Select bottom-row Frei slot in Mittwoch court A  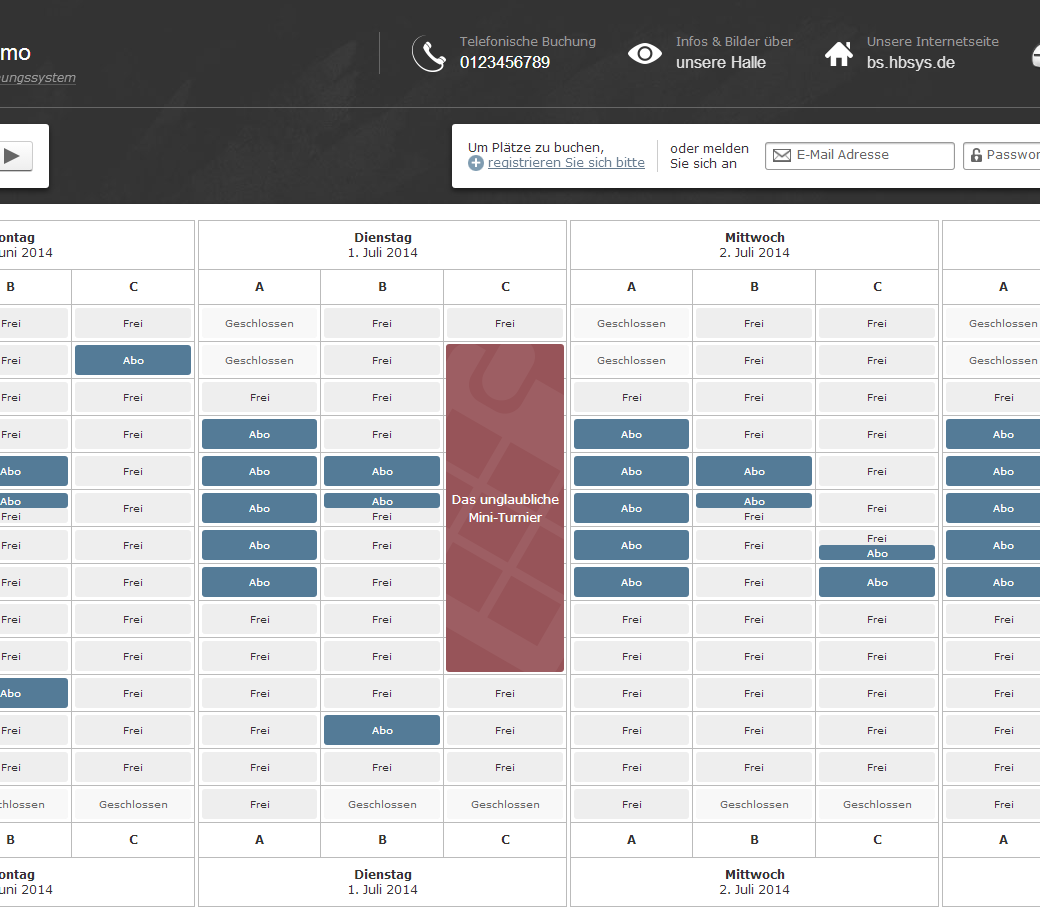(x=631, y=804)
